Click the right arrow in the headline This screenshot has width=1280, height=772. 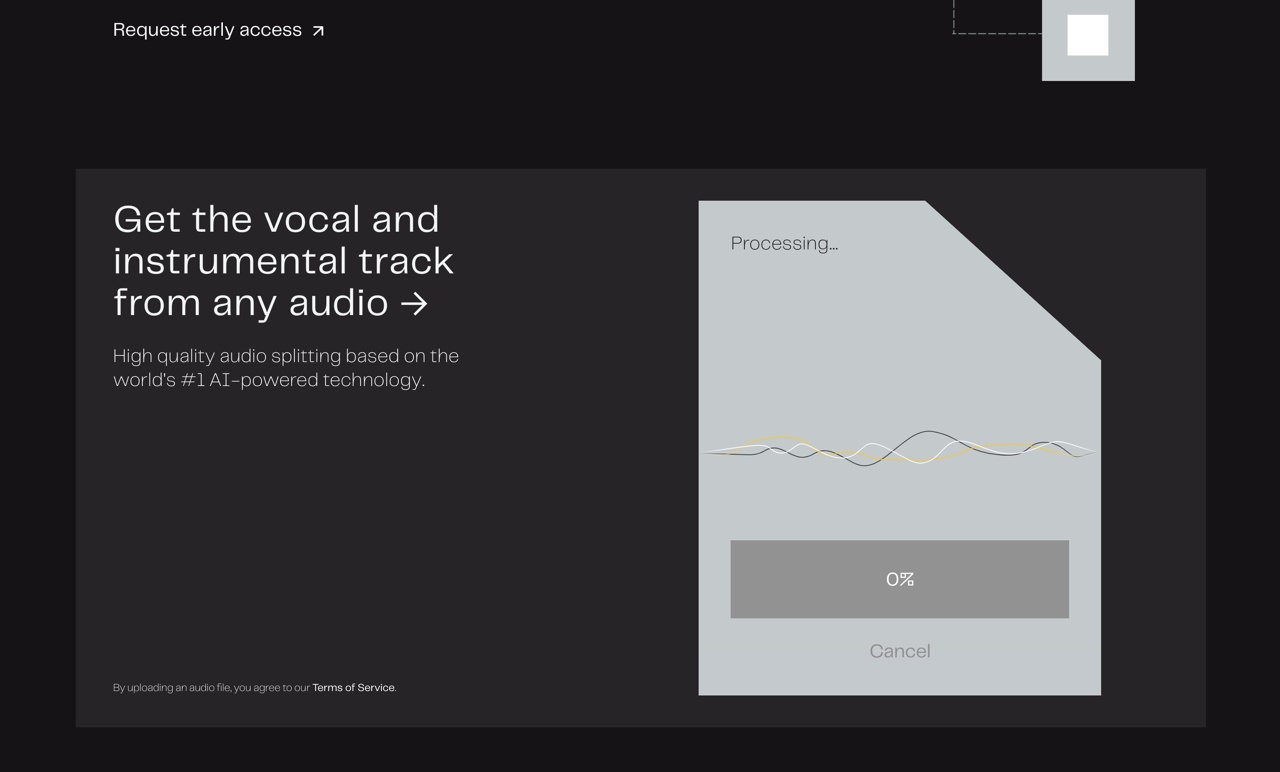414,303
